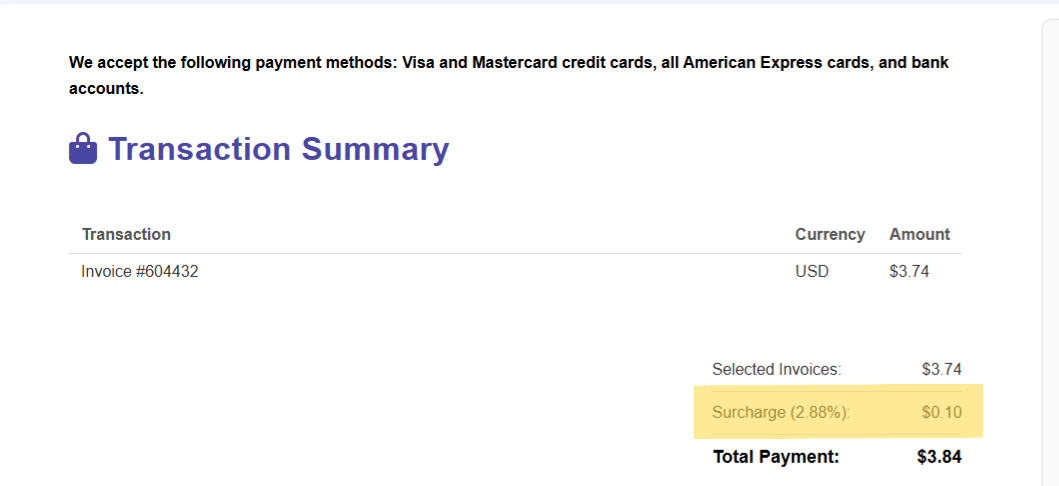
Task: Click the Transaction Summary heading
Action: click(x=278, y=149)
